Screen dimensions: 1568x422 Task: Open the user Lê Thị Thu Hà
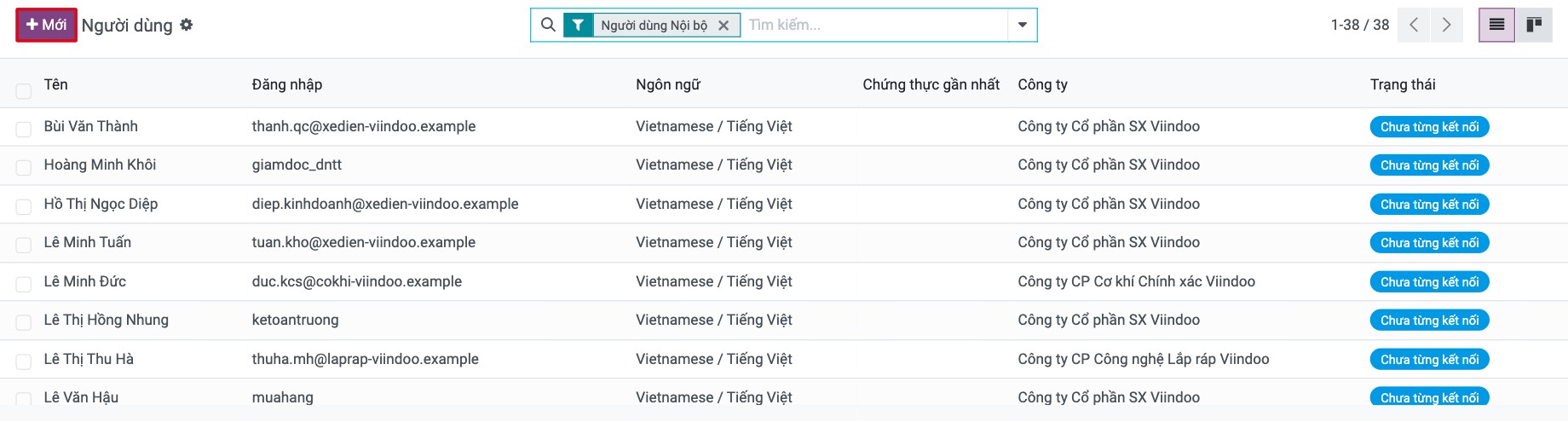tap(89, 359)
